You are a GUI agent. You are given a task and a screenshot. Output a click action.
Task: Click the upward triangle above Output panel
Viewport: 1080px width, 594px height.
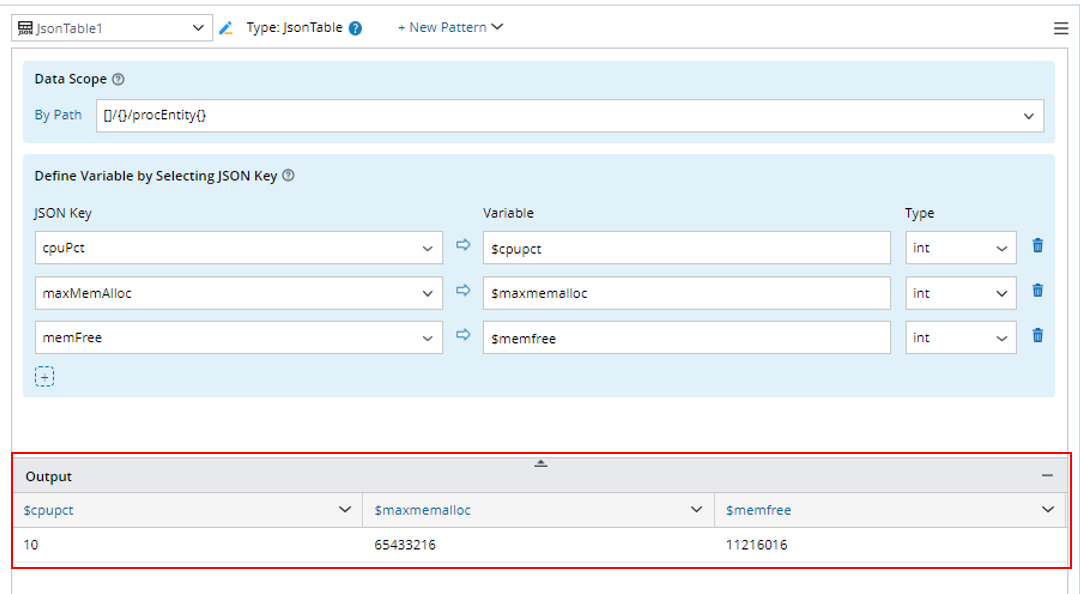[x=540, y=463]
